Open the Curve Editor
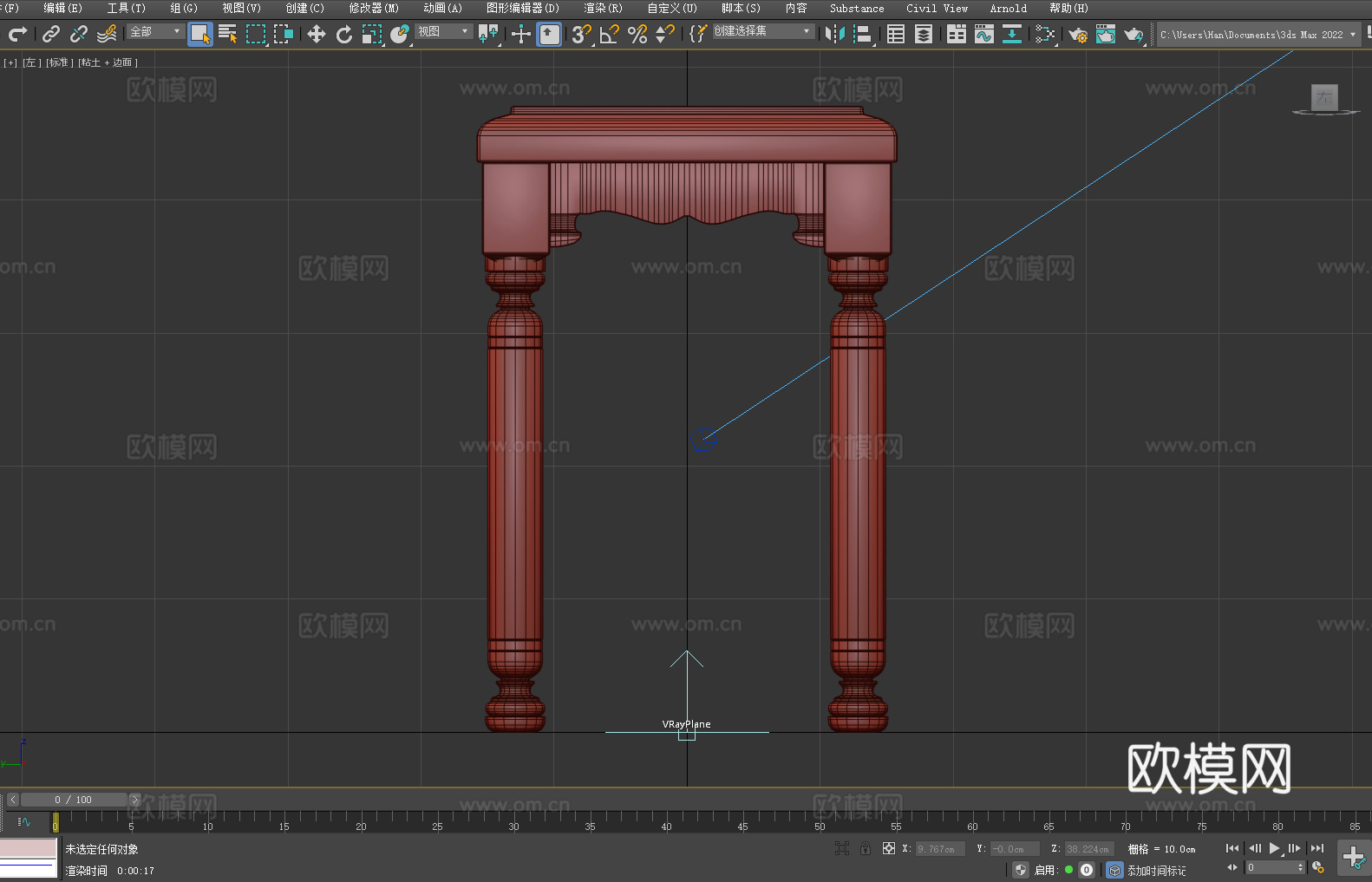Image resolution: width=1372 pixels, height=882 pixels. click(x=984, y=34)
